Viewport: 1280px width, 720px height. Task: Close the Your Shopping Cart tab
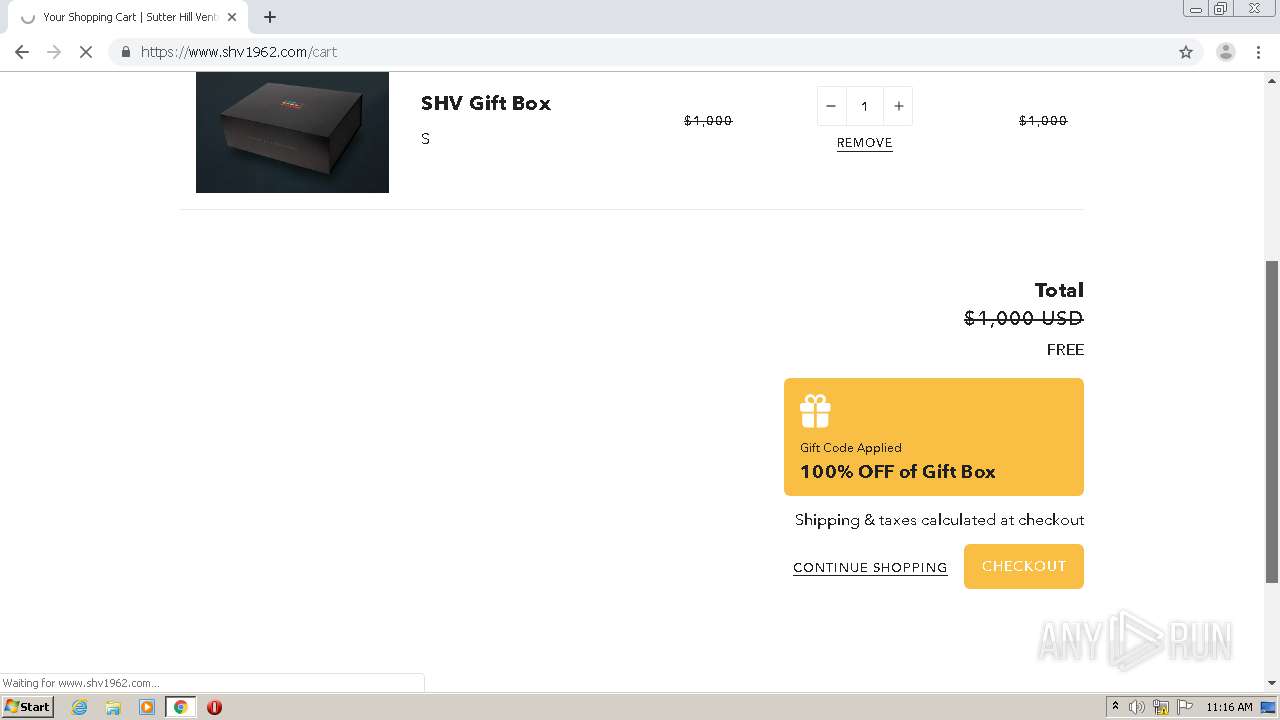(x=232, y=17)
